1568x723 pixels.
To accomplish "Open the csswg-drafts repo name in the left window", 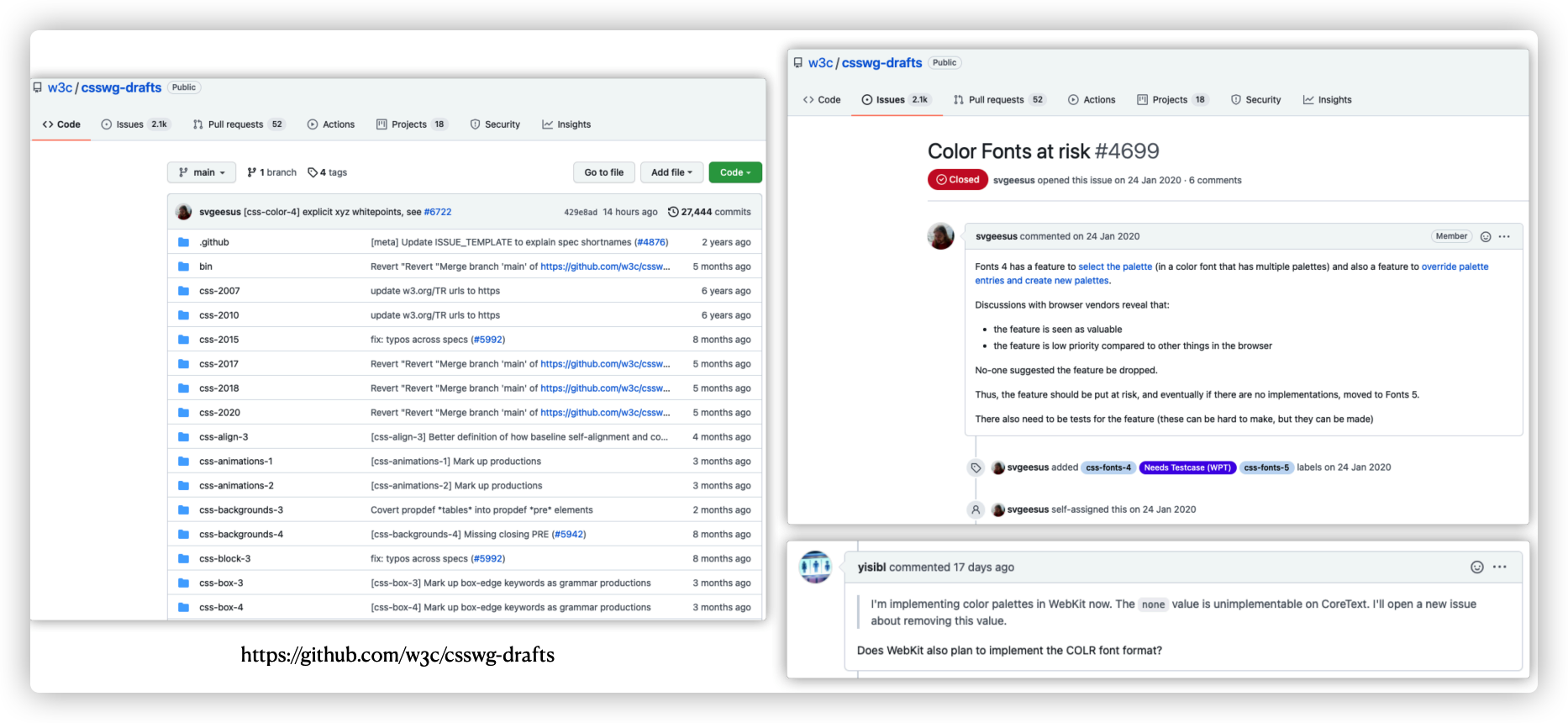I will click(121, 87).
